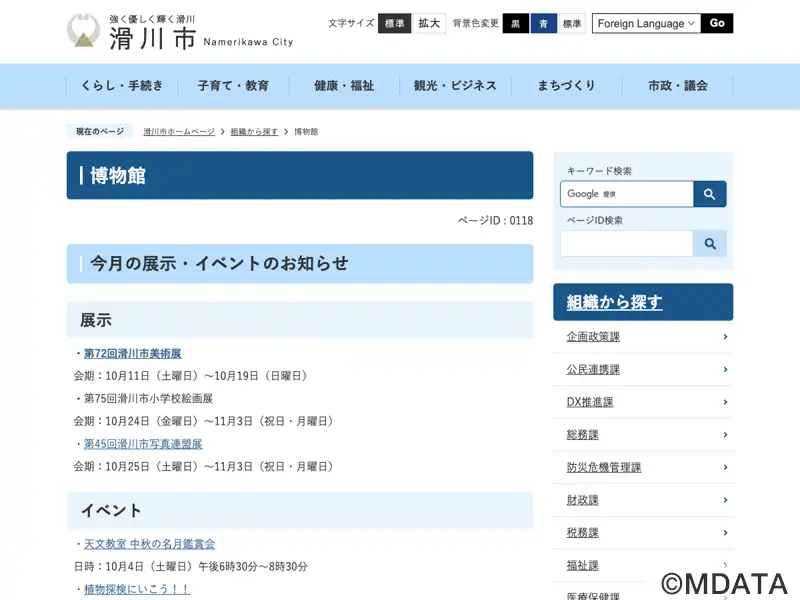Click the page ID search magnifier button

tap(710, 243)
